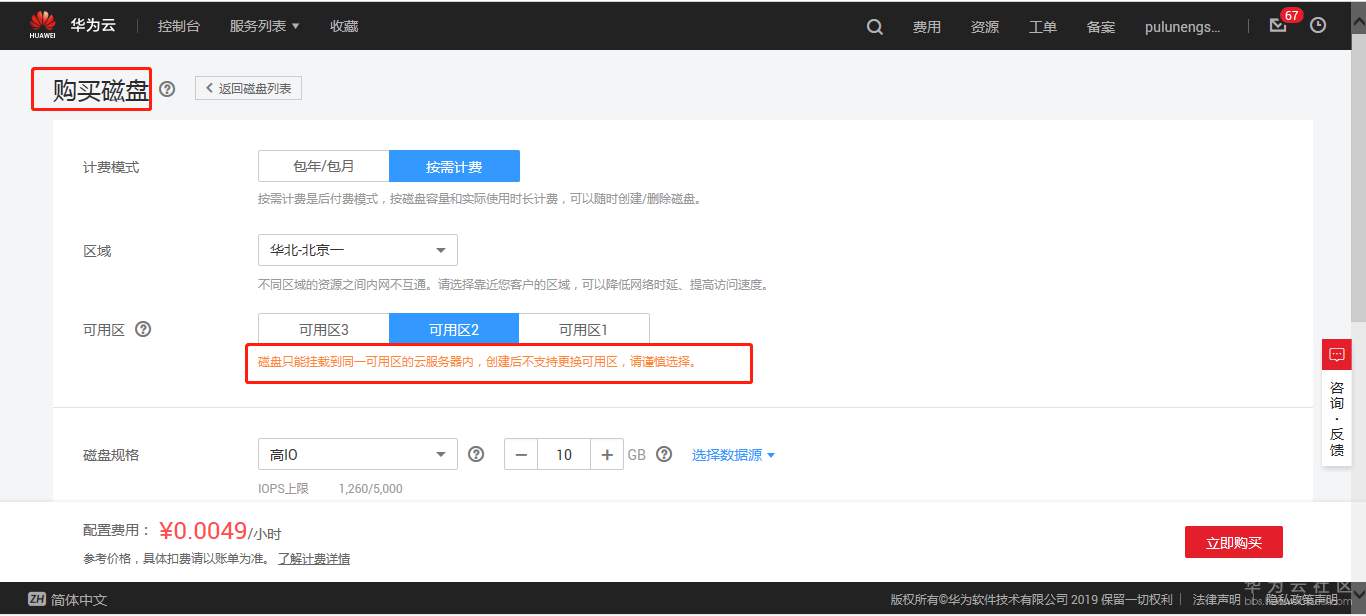Viewport: 1366px width, 616px height.
Task: Open help icon next to 可用区 label
Action: click(143, 329)
